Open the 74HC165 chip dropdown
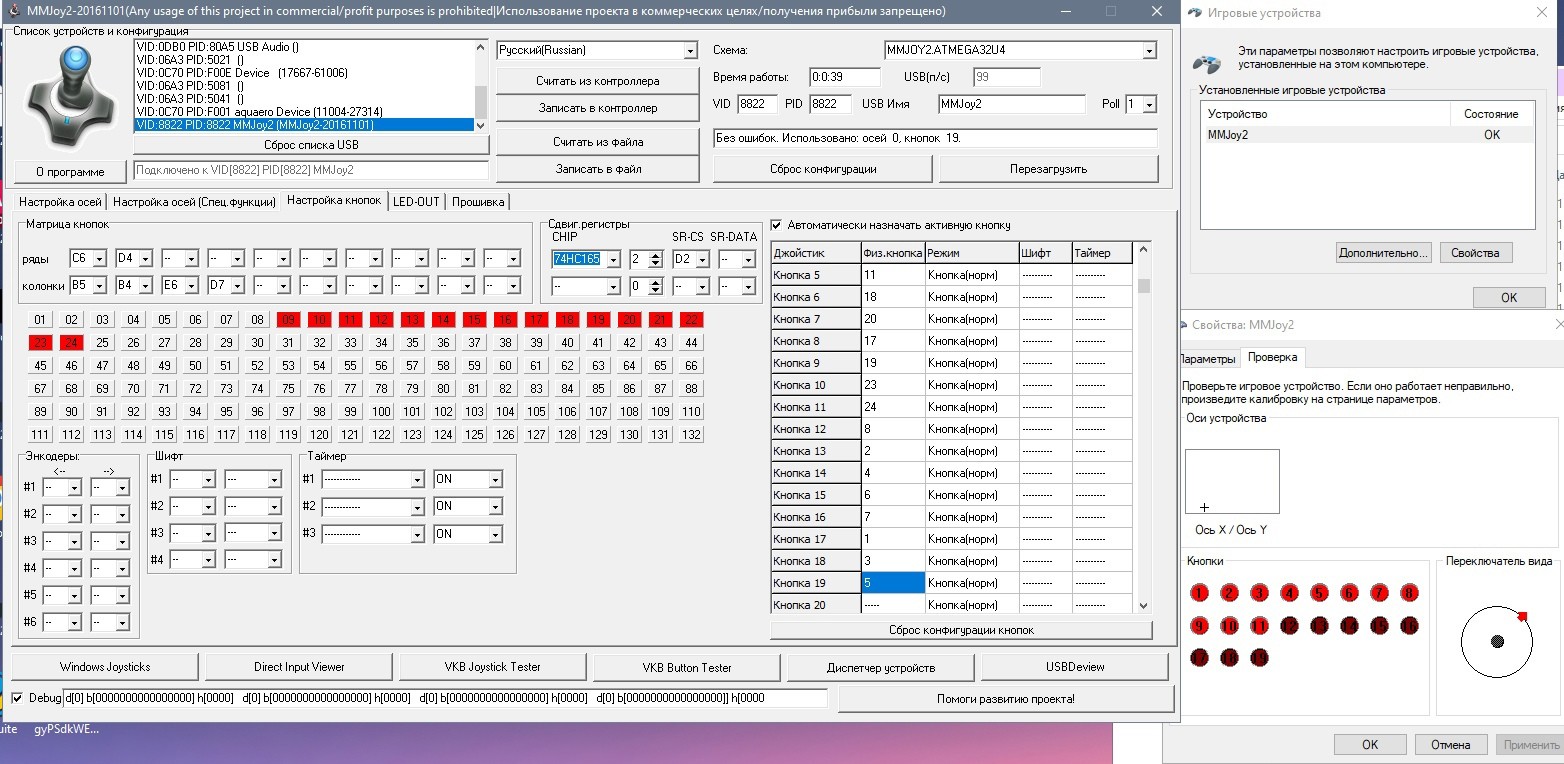The image size is (1564, 764). (x=613, y=260)
